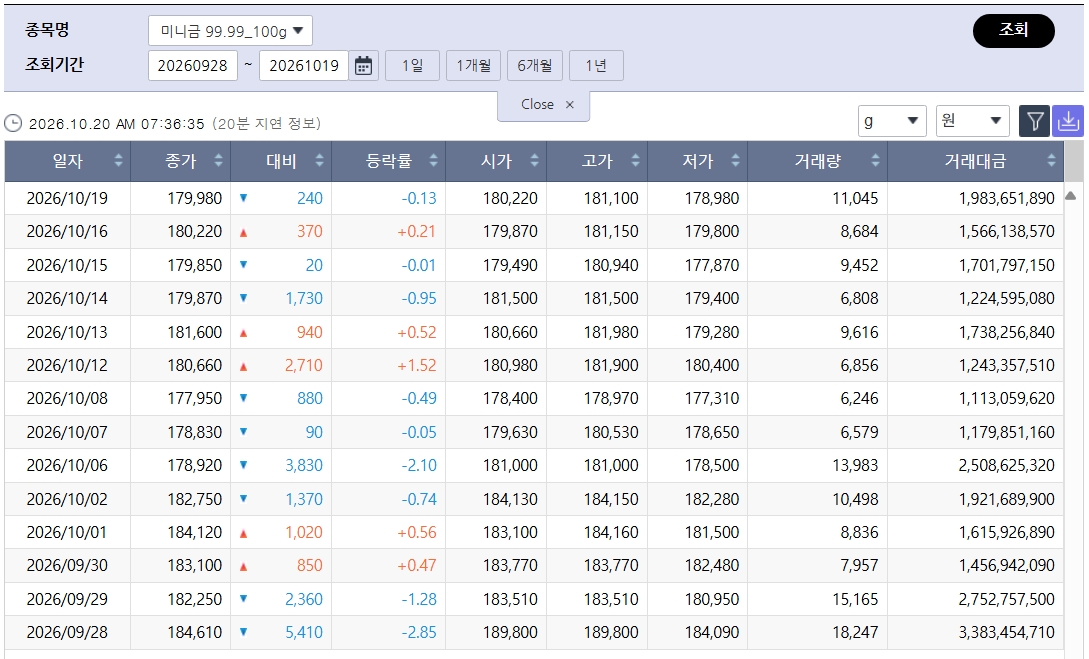This screenshot has height=659, width=1089.
Task: Click the 조회 search button
Action: pos(1013,31)
